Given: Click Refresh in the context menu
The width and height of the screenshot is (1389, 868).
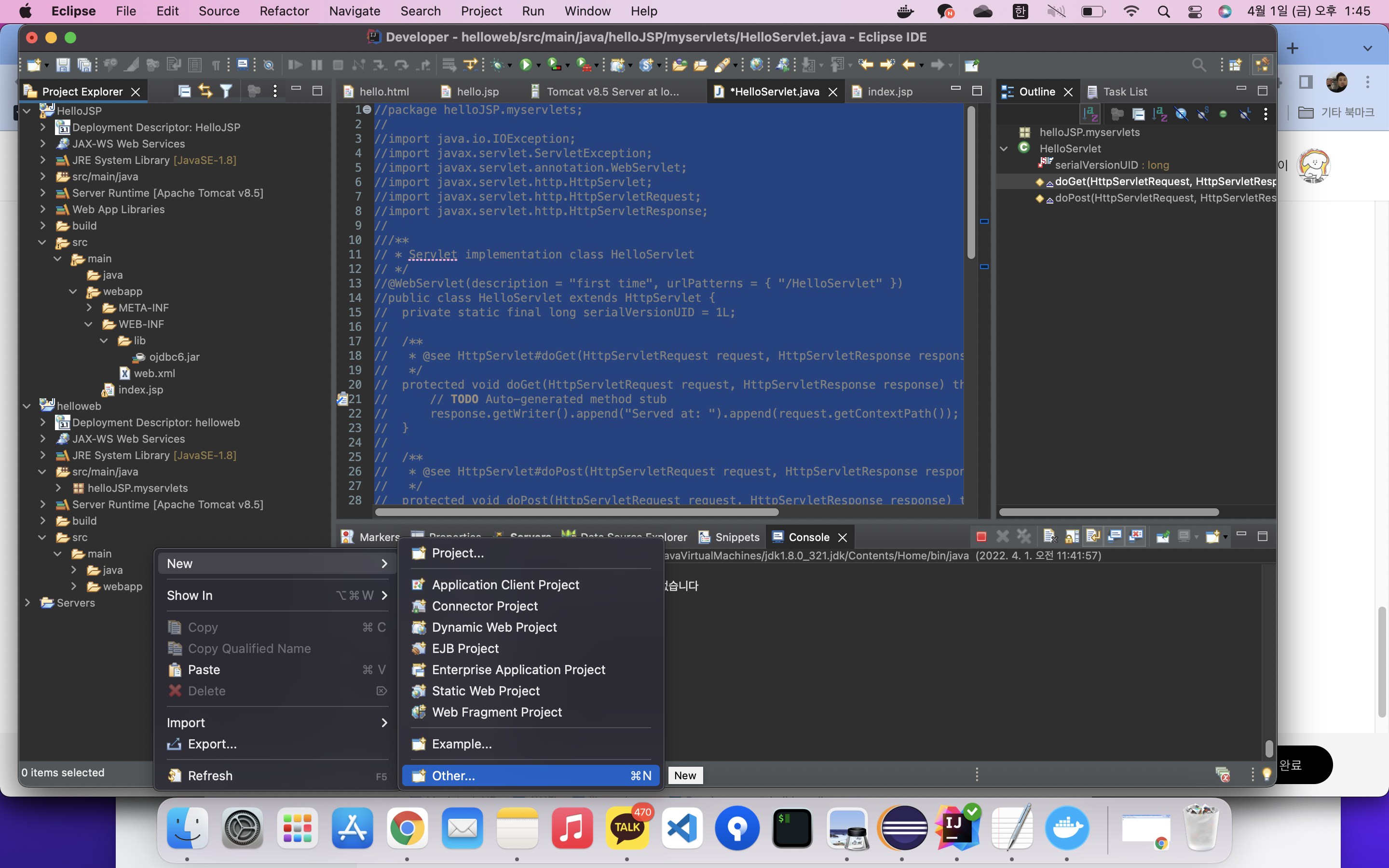Looking at the screenshot, I should point(210,775).
